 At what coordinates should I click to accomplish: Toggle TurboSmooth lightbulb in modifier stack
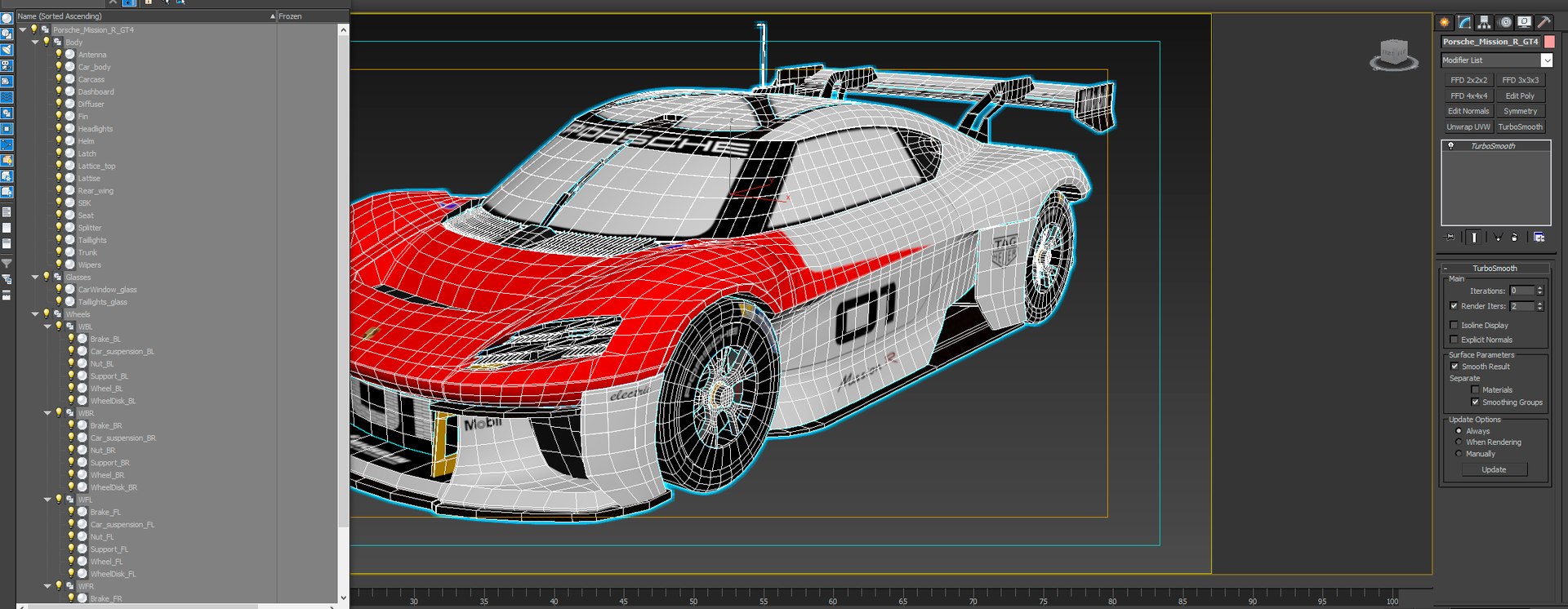pyautogui.click(x=1450, y=146)
